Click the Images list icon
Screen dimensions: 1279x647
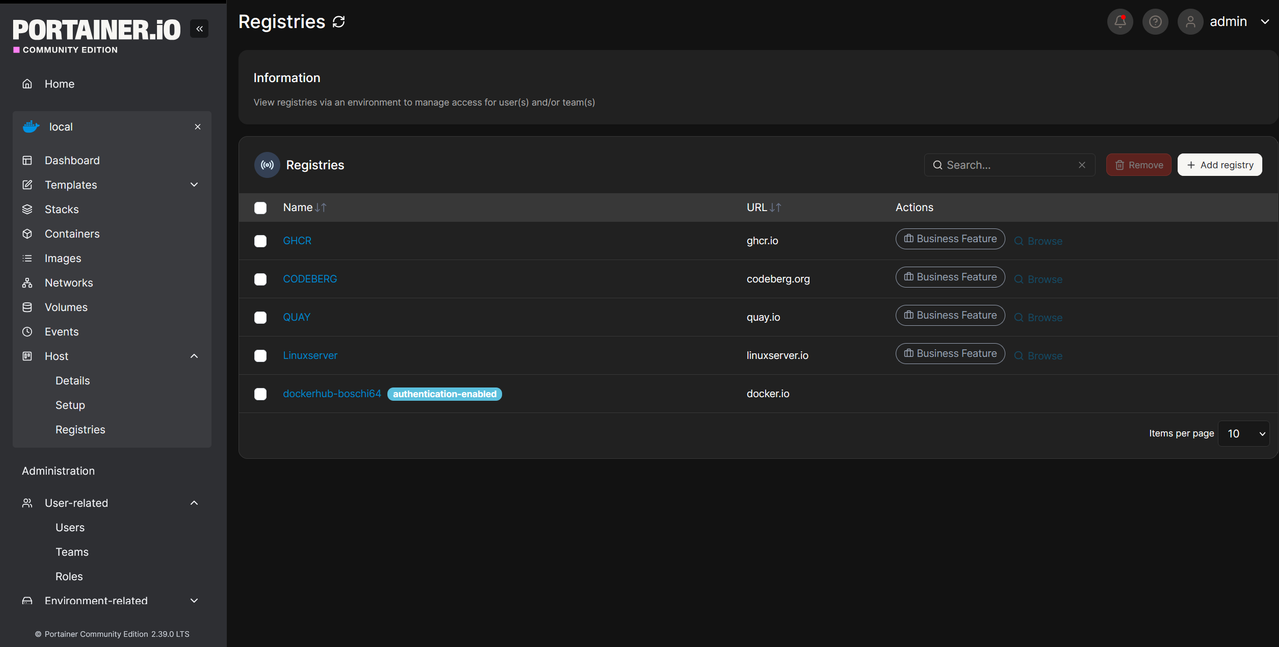point(27,258)
